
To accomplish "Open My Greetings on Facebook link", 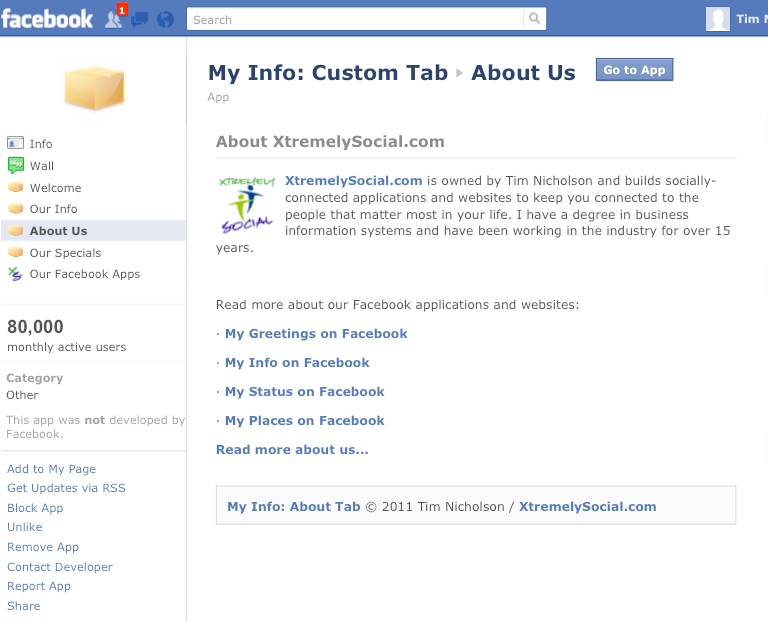I will tap(316, 334).
